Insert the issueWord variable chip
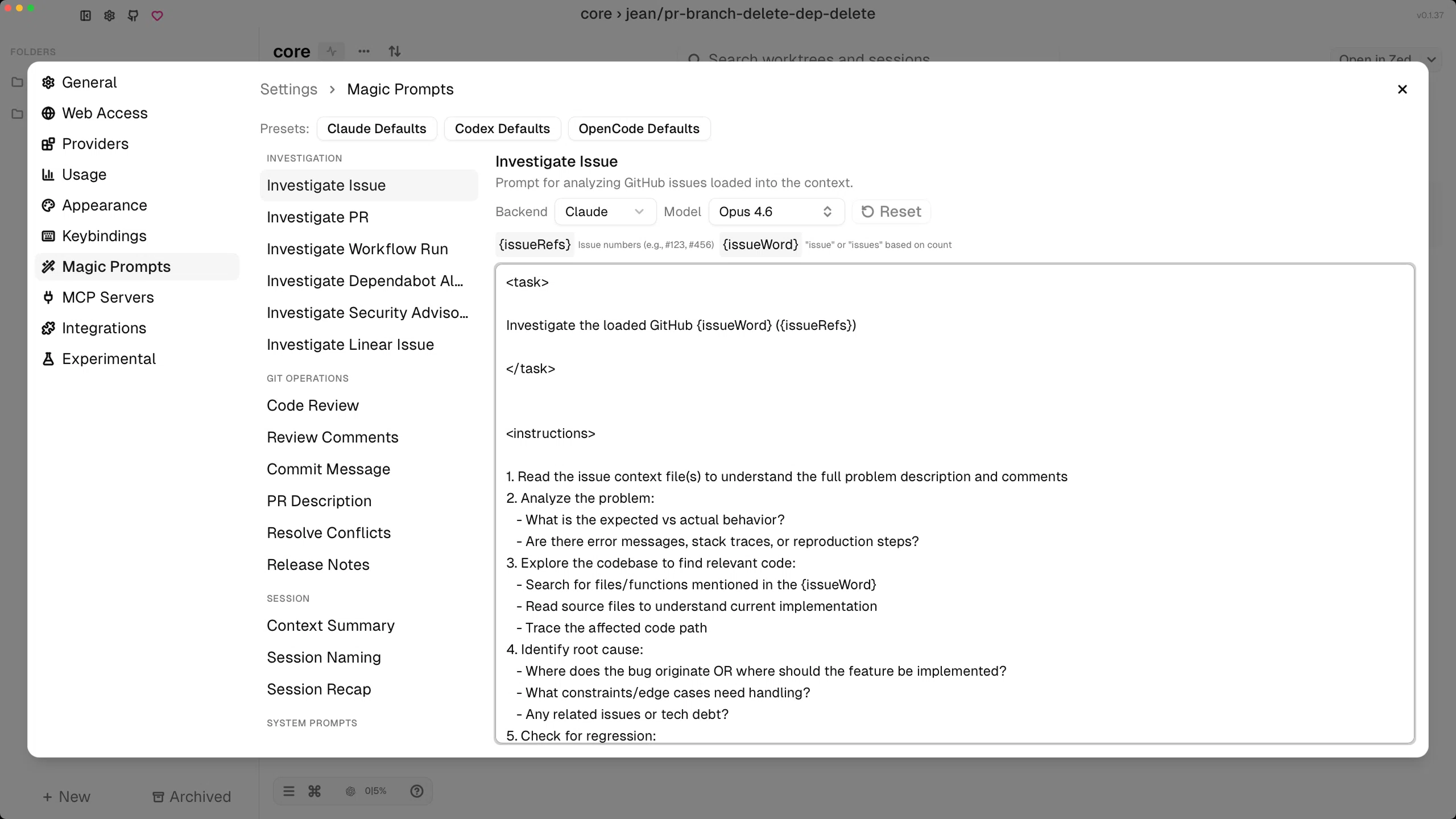The width and height of the screenshot is (1456, 819). click(x=760, y=245)
